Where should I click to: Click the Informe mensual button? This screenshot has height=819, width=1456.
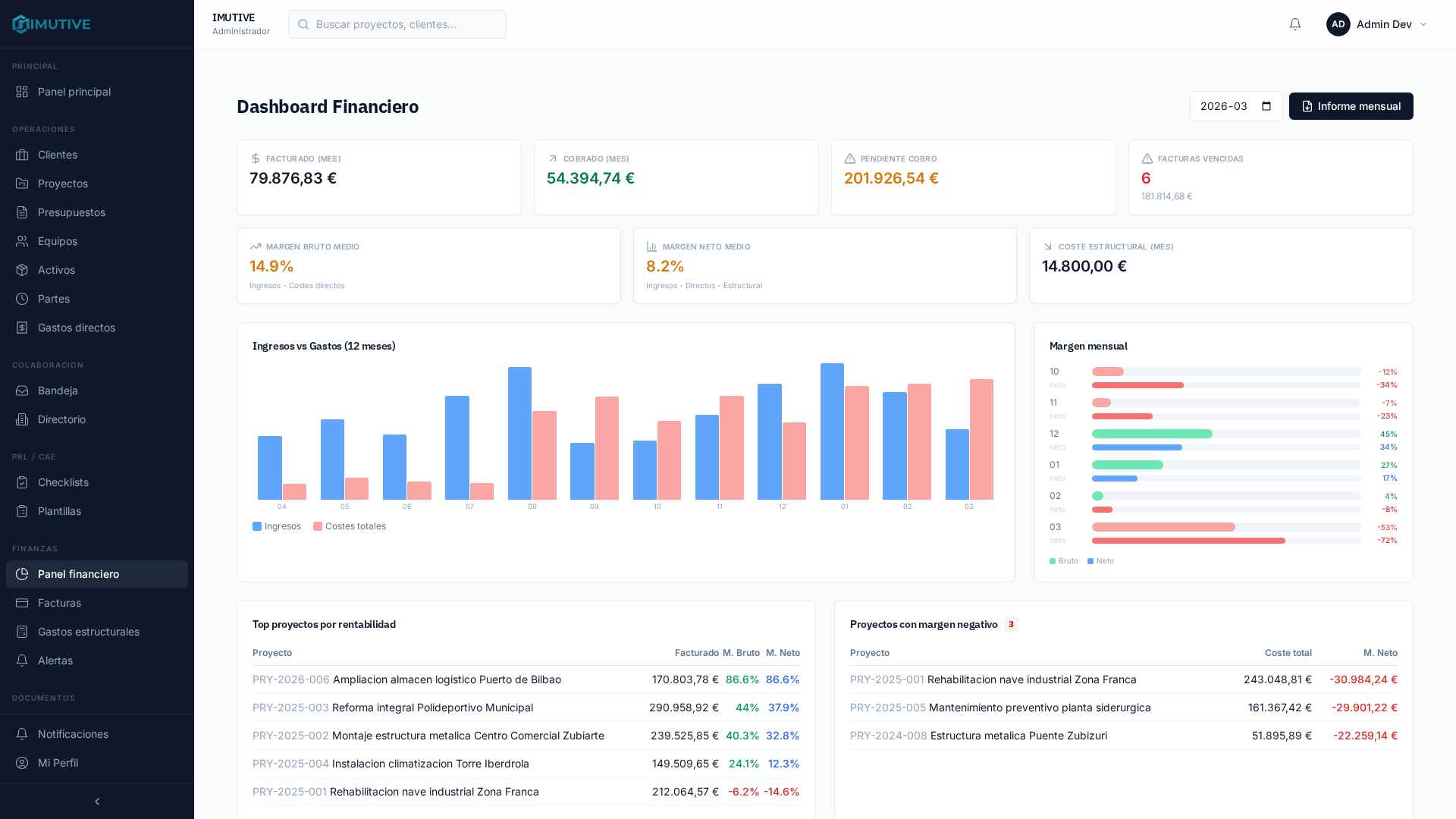click(1351, 106)
